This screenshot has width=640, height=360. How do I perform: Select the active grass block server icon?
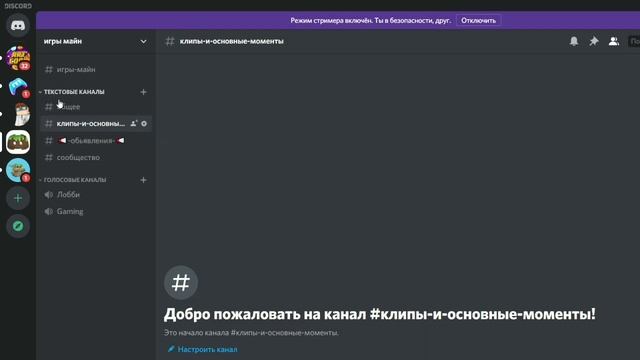[x=18, y=142]
